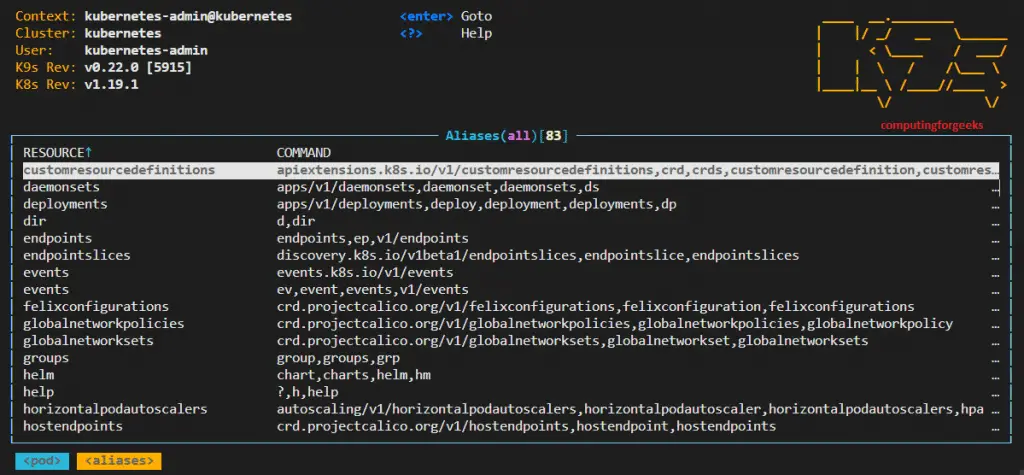Click the d,dir command text
Image resolution: width=1024 pixels, height=475 pixels.
(296, 221)
